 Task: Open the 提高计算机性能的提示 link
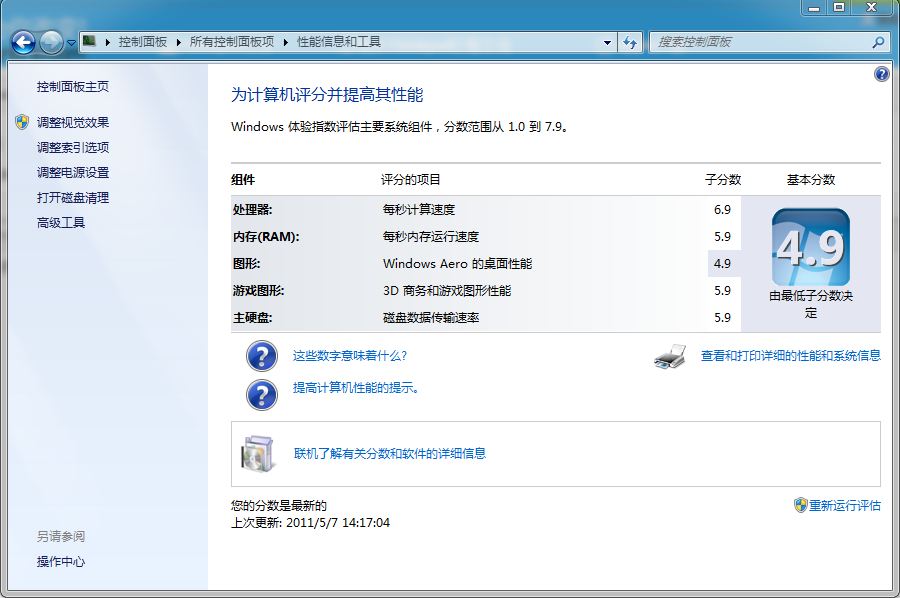356,388
